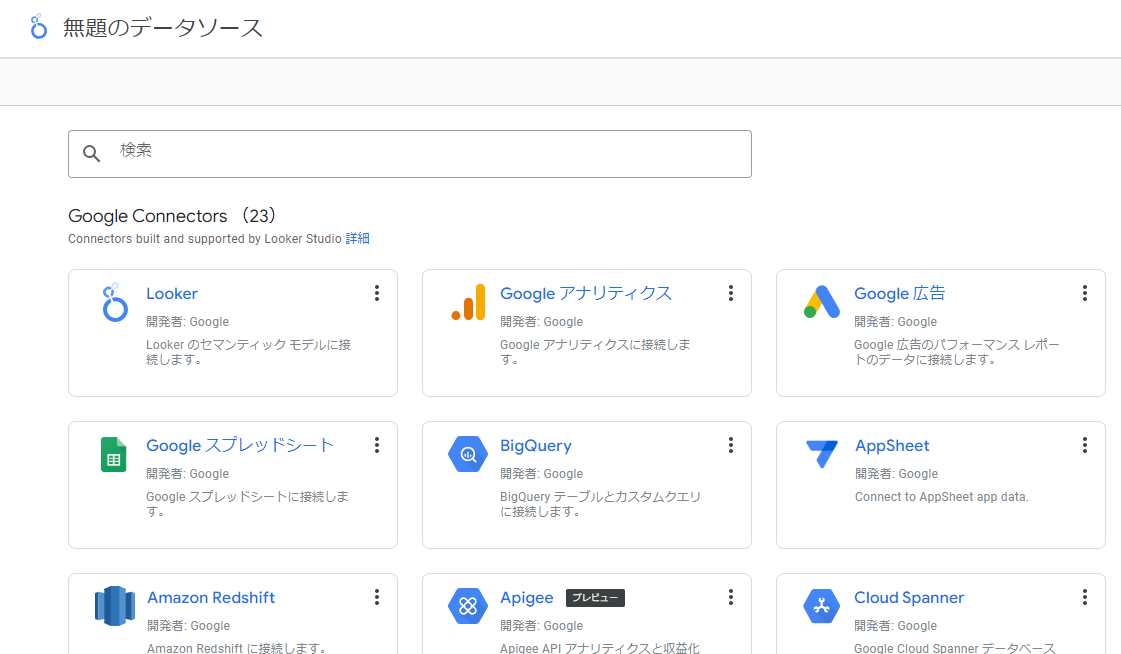Screen dimensions: 1121x654
Task: Click 'Amazon Redshift に接続します。' description
Action: pos(238,648)
